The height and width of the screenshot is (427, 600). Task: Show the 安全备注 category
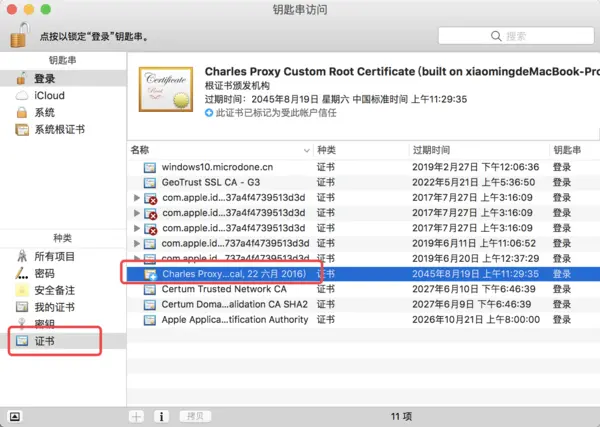click(x=63, y=290)
